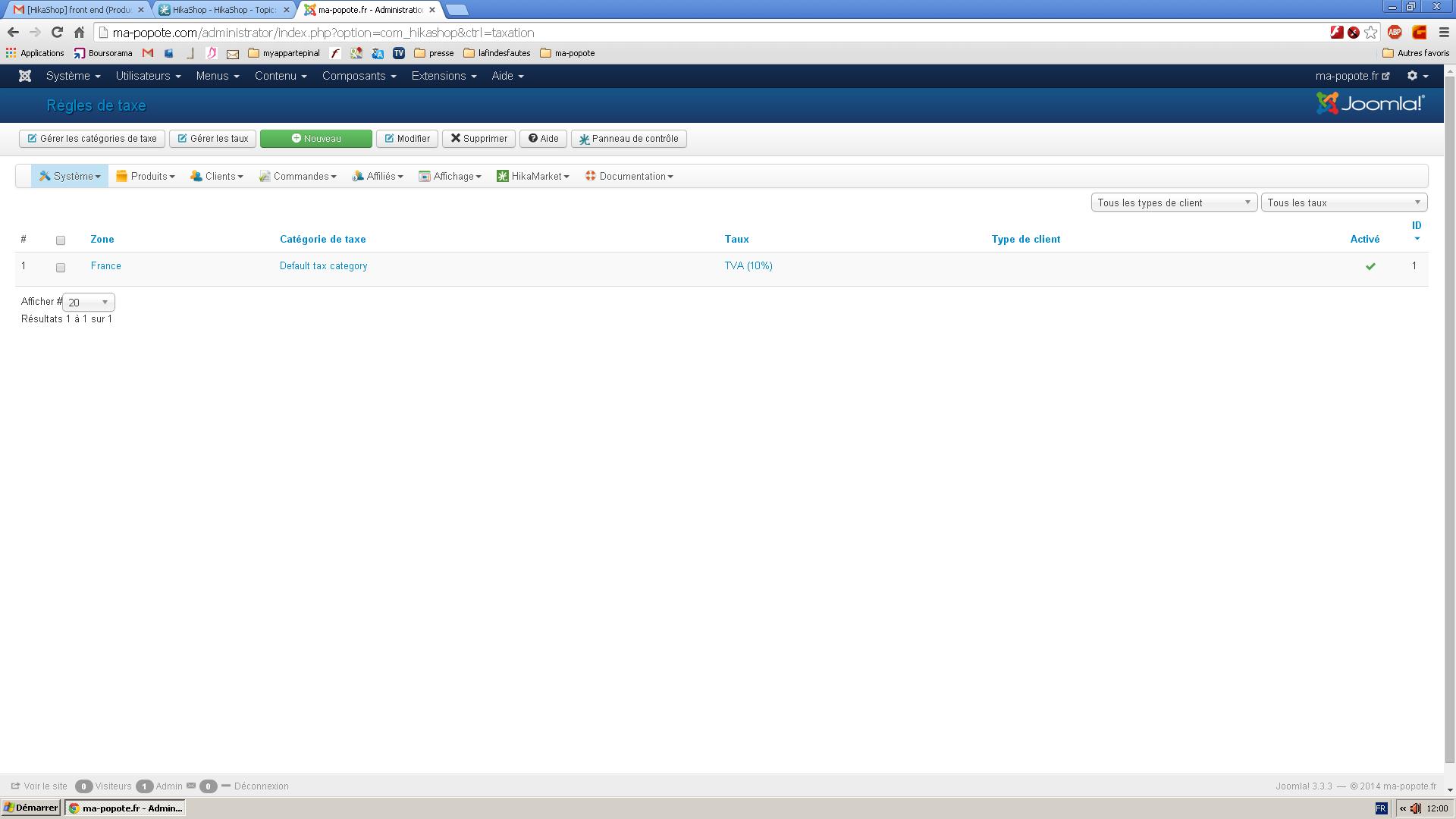Screen dimensions: 1456x819
Task: Open the Composants top menu
Action: pyautogui.click(x=359, y=76)
